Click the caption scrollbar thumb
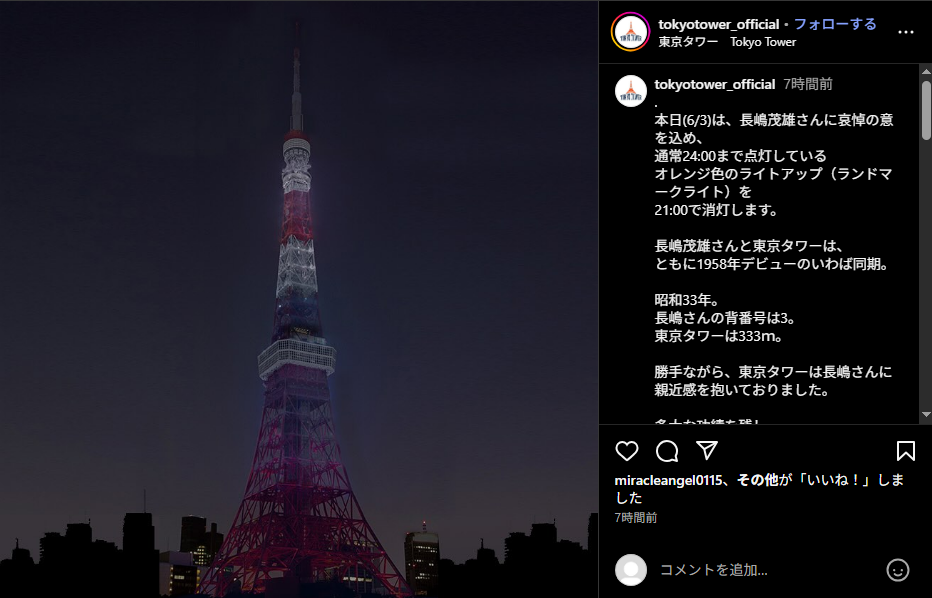This screenshot has height=598, width=932. 926,111
